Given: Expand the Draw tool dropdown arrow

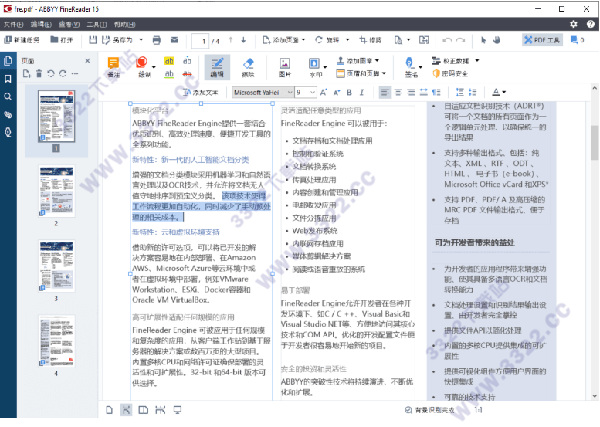Looking at the screenshot, I should 154,67.
